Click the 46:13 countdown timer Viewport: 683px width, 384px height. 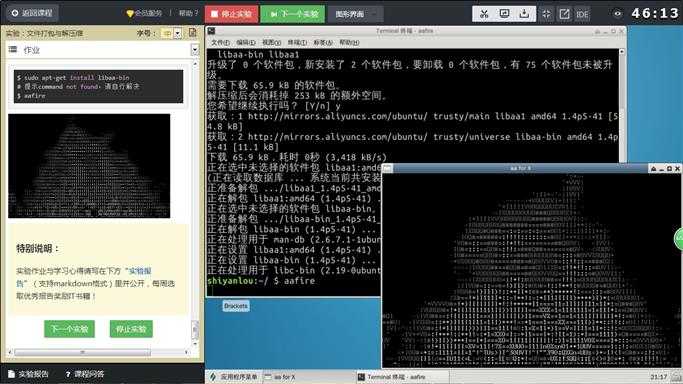pos(655,13)
